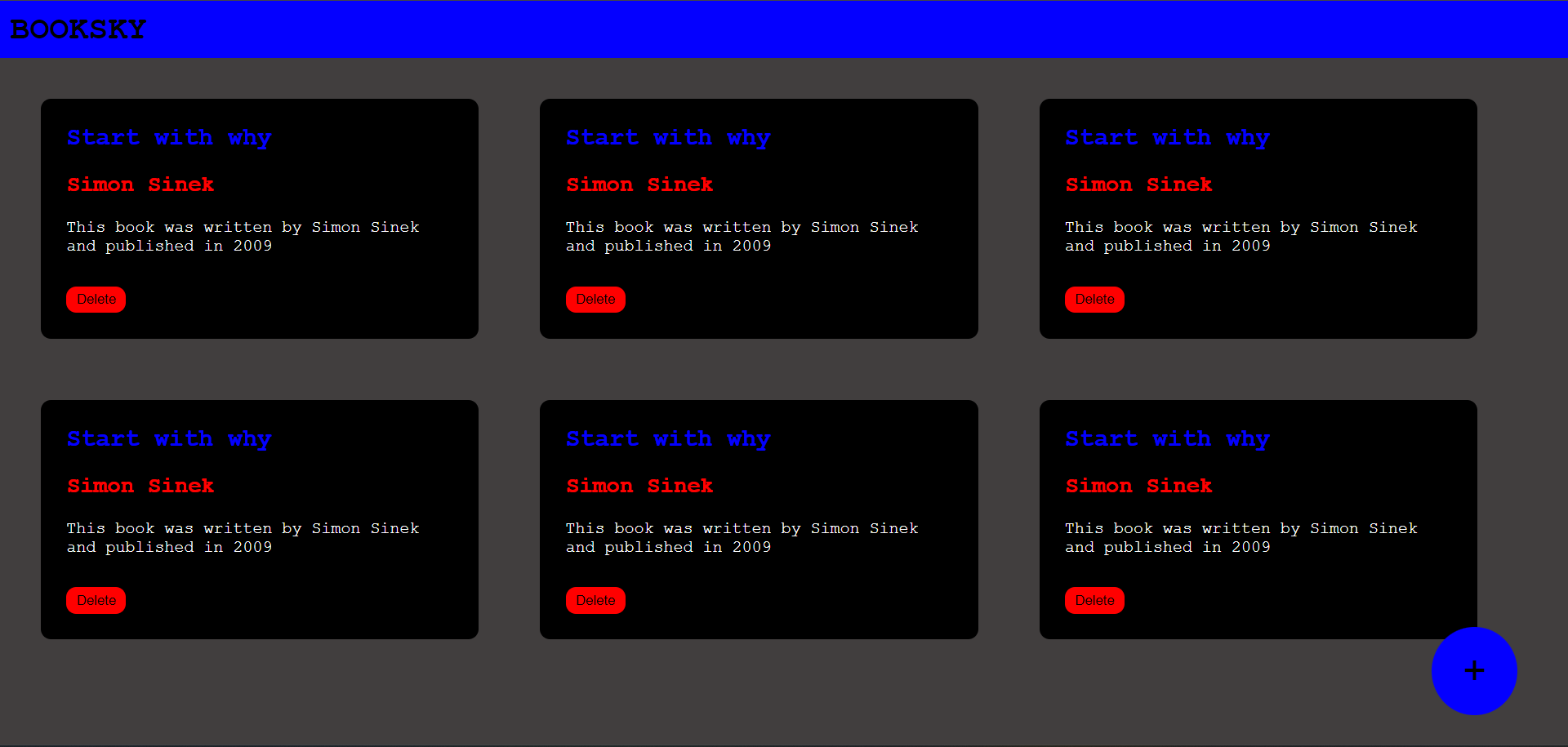The image size is (1568, 747).
Task: Click the description text in bottom-right card
Action: (x=1241, y=538)
